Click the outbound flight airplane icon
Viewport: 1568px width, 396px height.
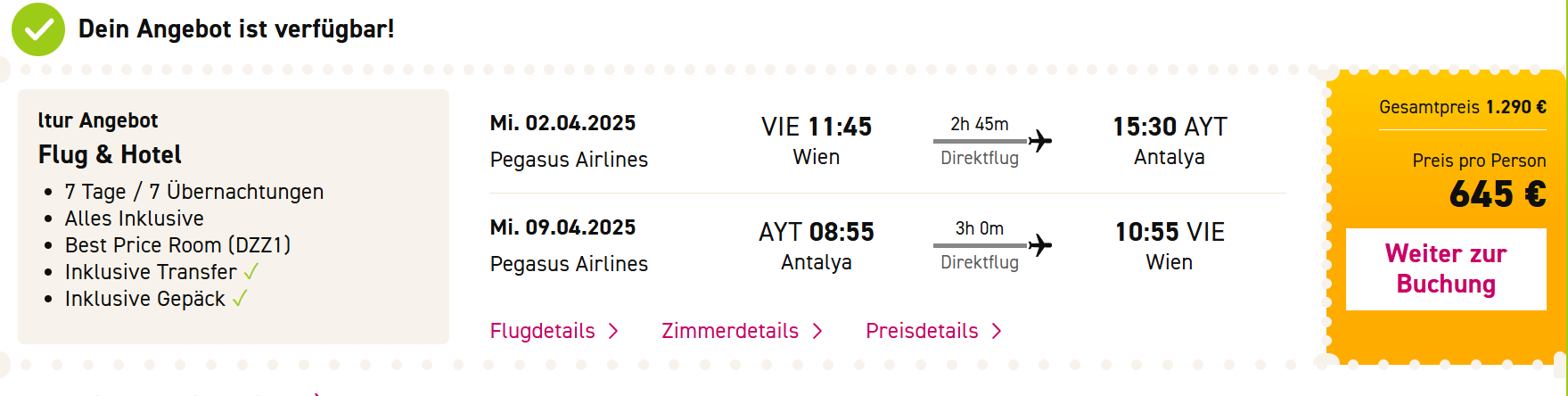[1039, 141]
